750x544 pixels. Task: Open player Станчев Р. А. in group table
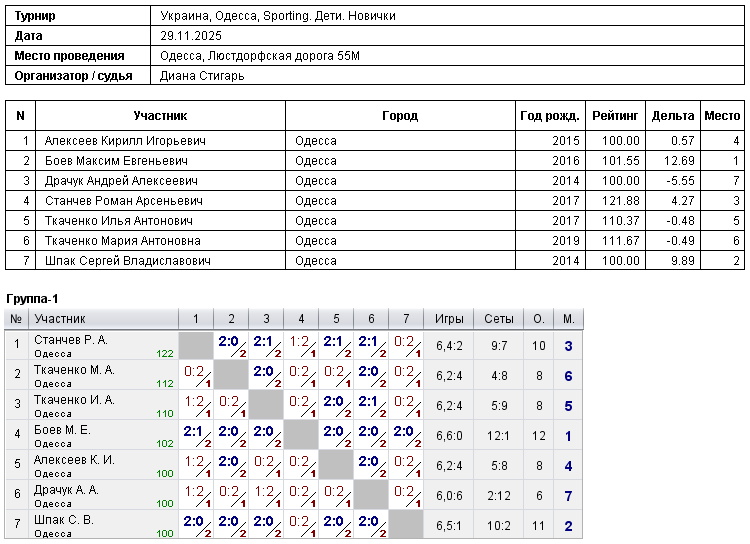[x=71, y=340]
